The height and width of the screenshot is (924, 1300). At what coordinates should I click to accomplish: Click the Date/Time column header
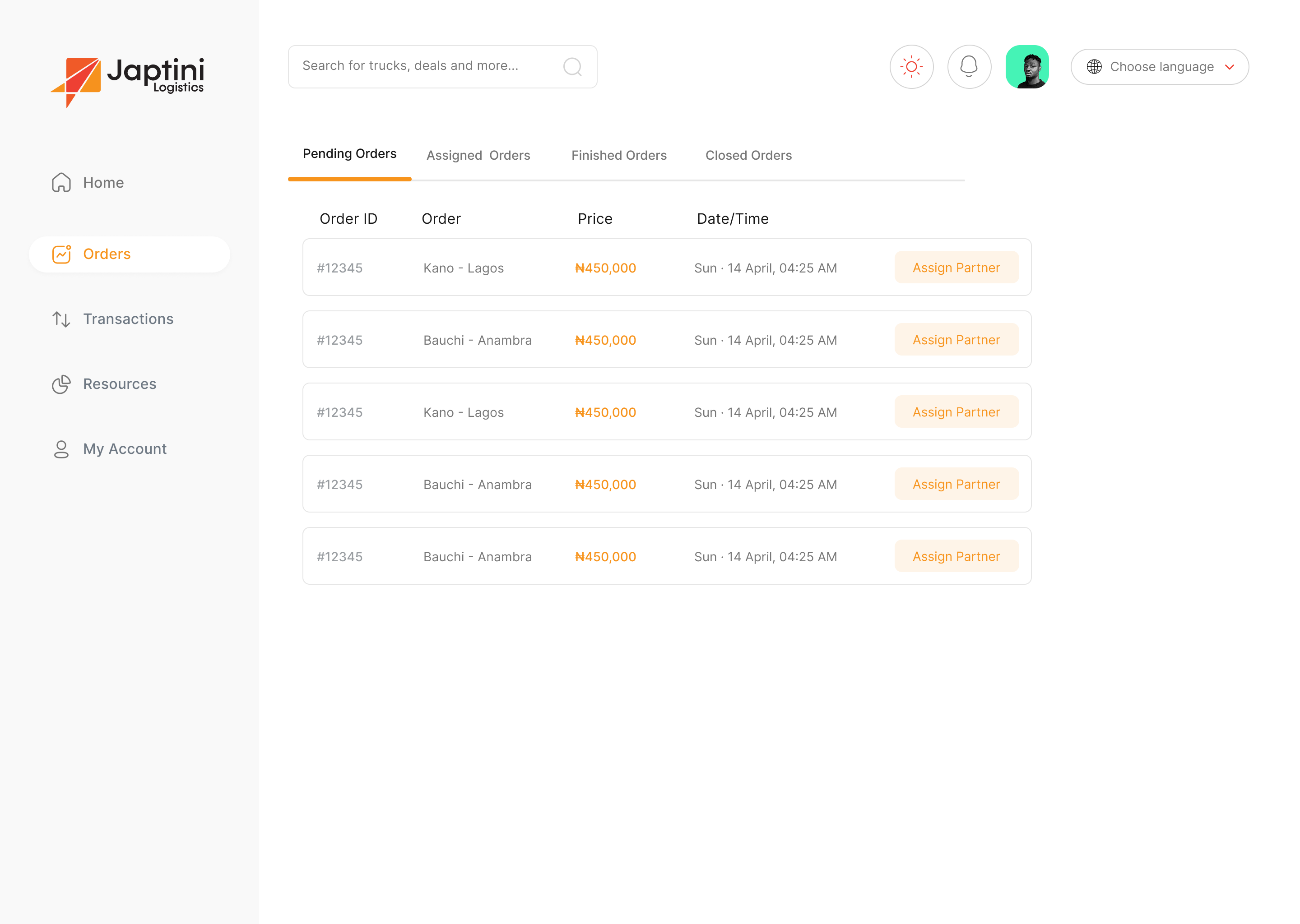[x=733, y=219]
